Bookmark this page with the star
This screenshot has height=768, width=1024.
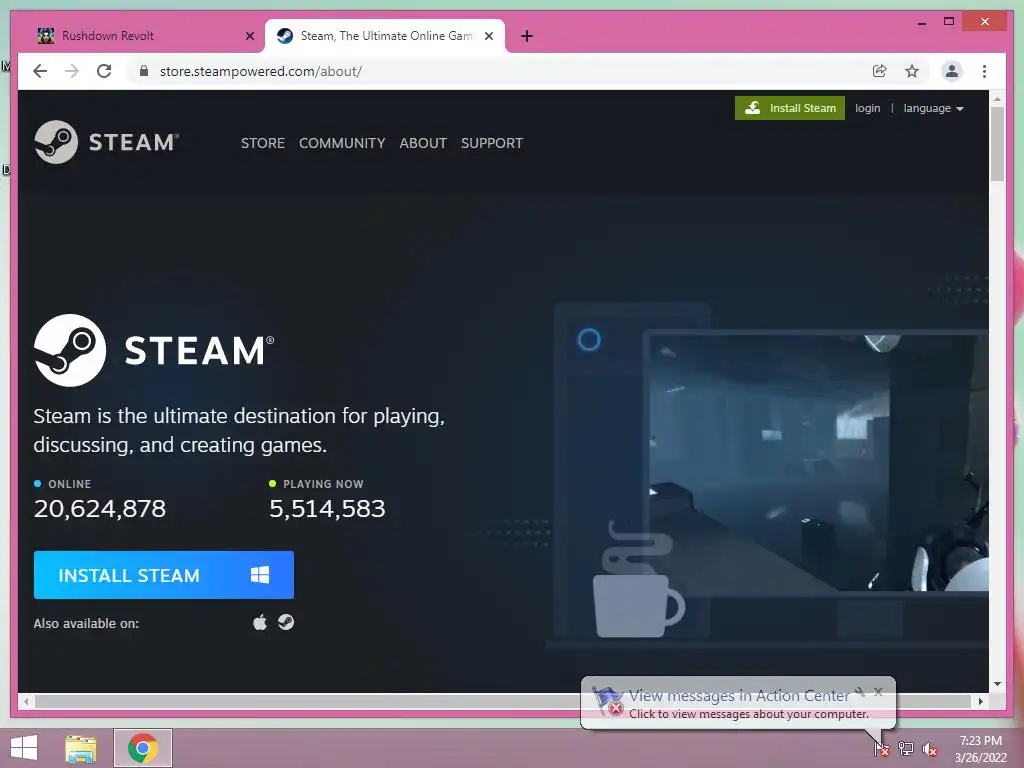click(x=912, y=71)
